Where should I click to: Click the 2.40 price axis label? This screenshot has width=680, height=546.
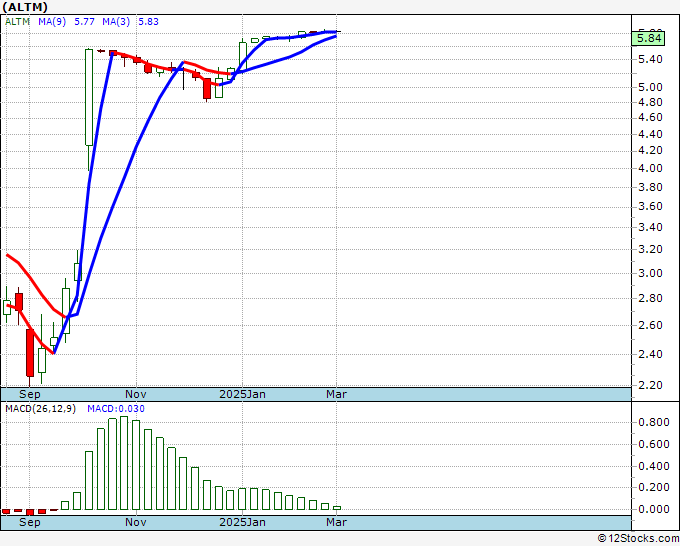pyautogui.click(x=650, y=354)
